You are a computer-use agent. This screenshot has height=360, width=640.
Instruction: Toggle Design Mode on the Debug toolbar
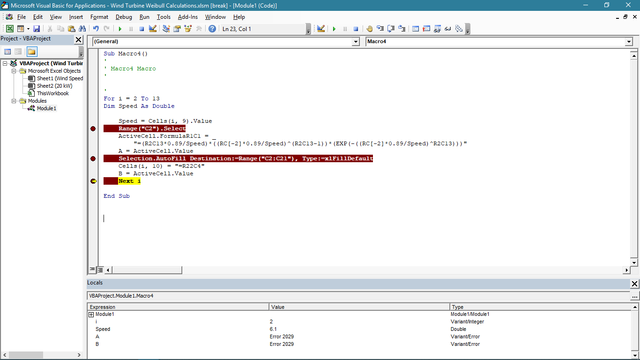point(321,29)
